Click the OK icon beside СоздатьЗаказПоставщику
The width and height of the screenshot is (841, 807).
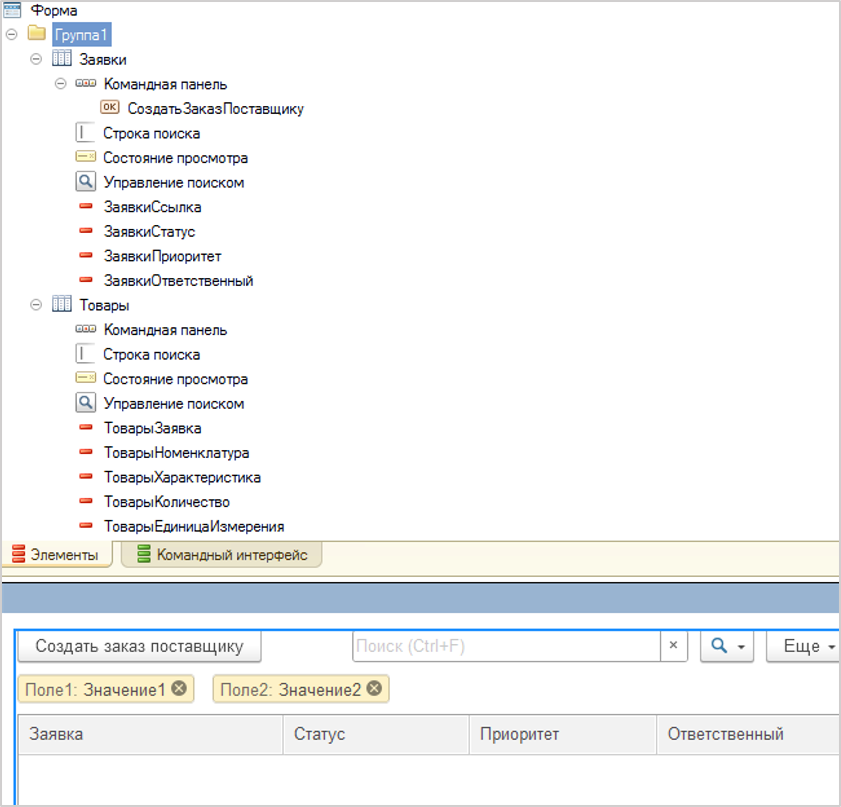pos(110,109)
